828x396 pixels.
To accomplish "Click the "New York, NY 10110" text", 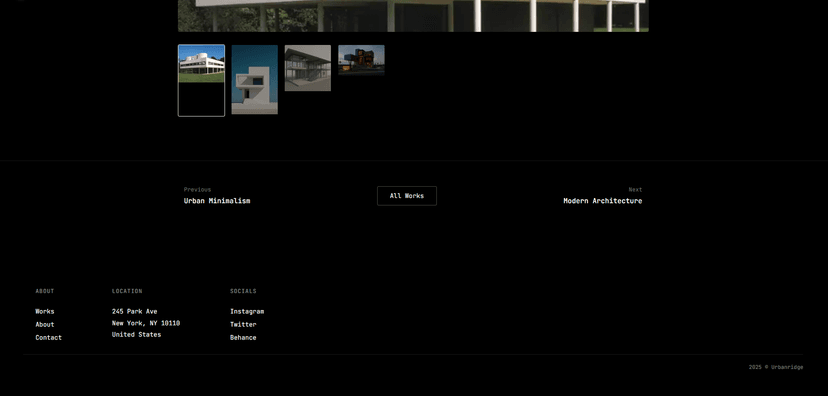I will (146, 323).
